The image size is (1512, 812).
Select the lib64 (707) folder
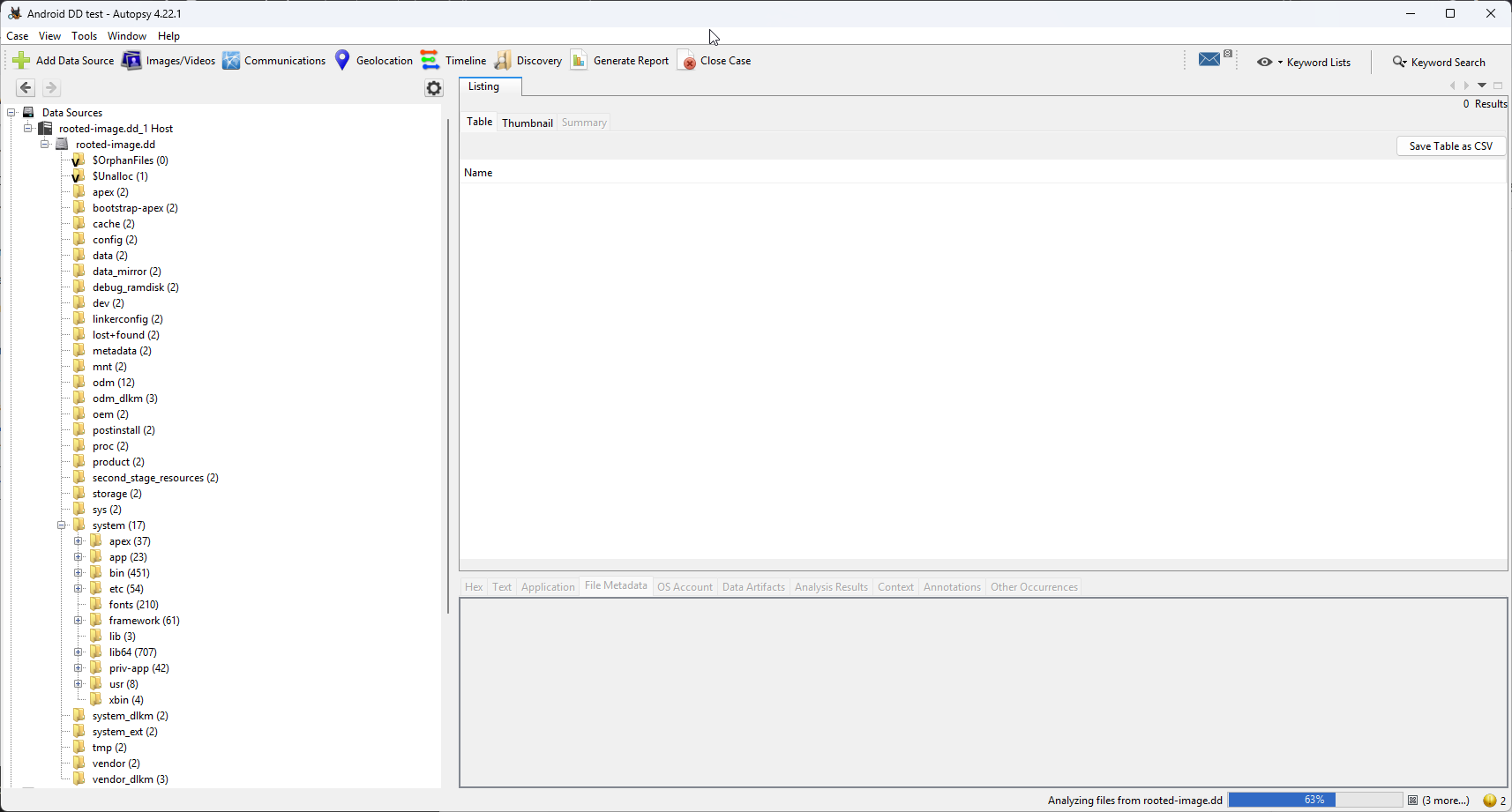click(132, 652)
